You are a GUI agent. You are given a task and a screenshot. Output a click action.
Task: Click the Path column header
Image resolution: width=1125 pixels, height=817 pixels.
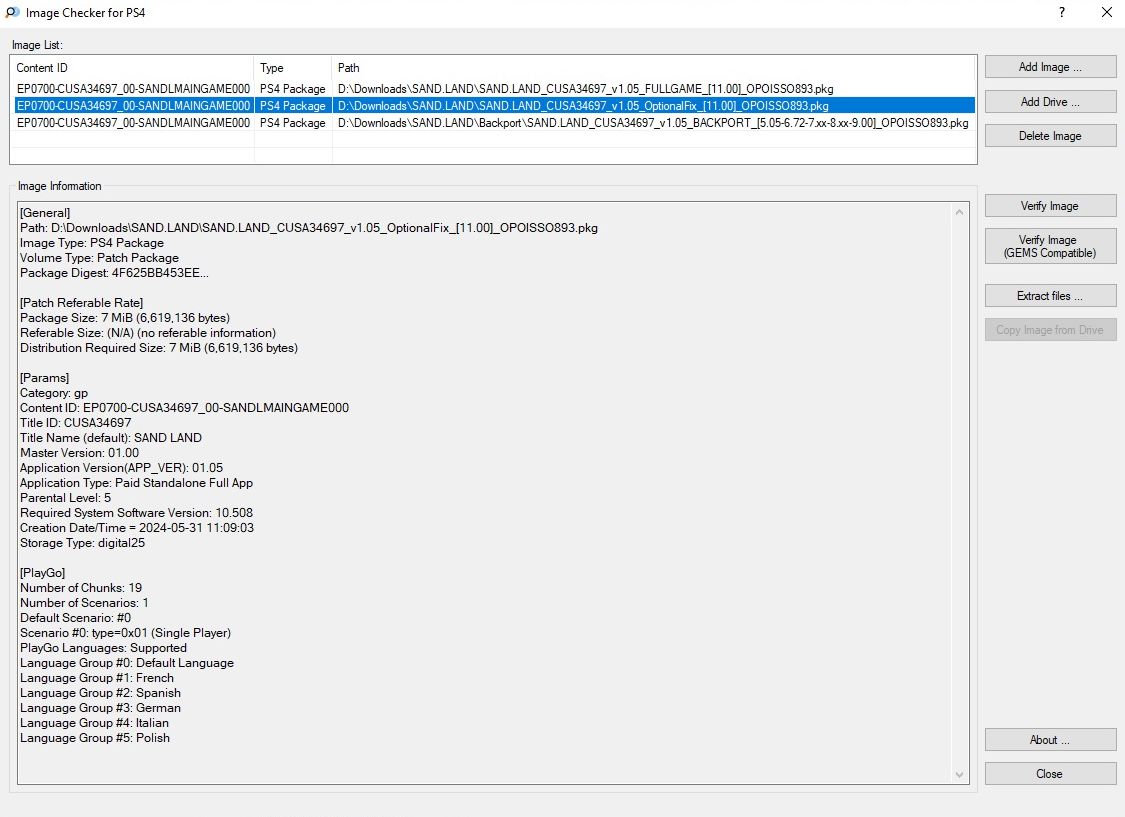pyautogui.click(x=654, y=67)
